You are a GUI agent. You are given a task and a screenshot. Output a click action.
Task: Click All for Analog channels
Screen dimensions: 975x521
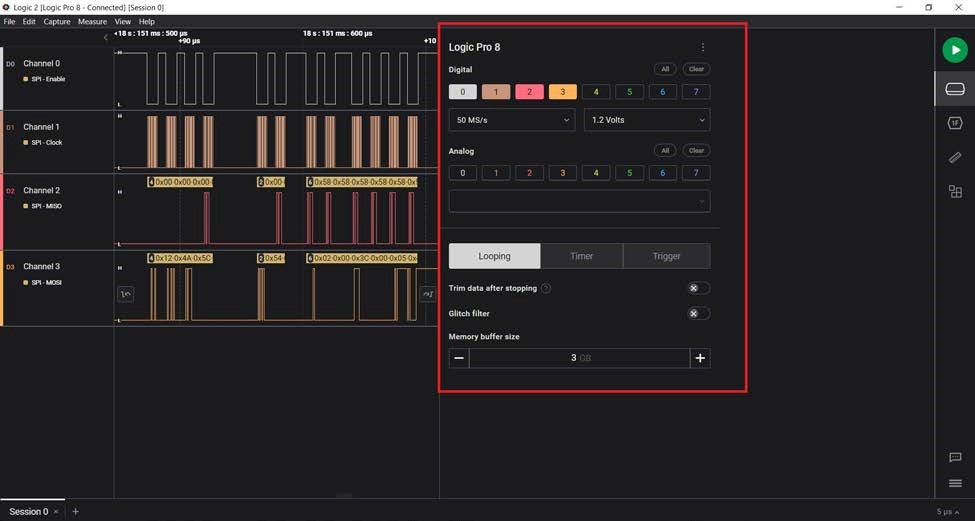pyautogui.click(x=665, y=150)
